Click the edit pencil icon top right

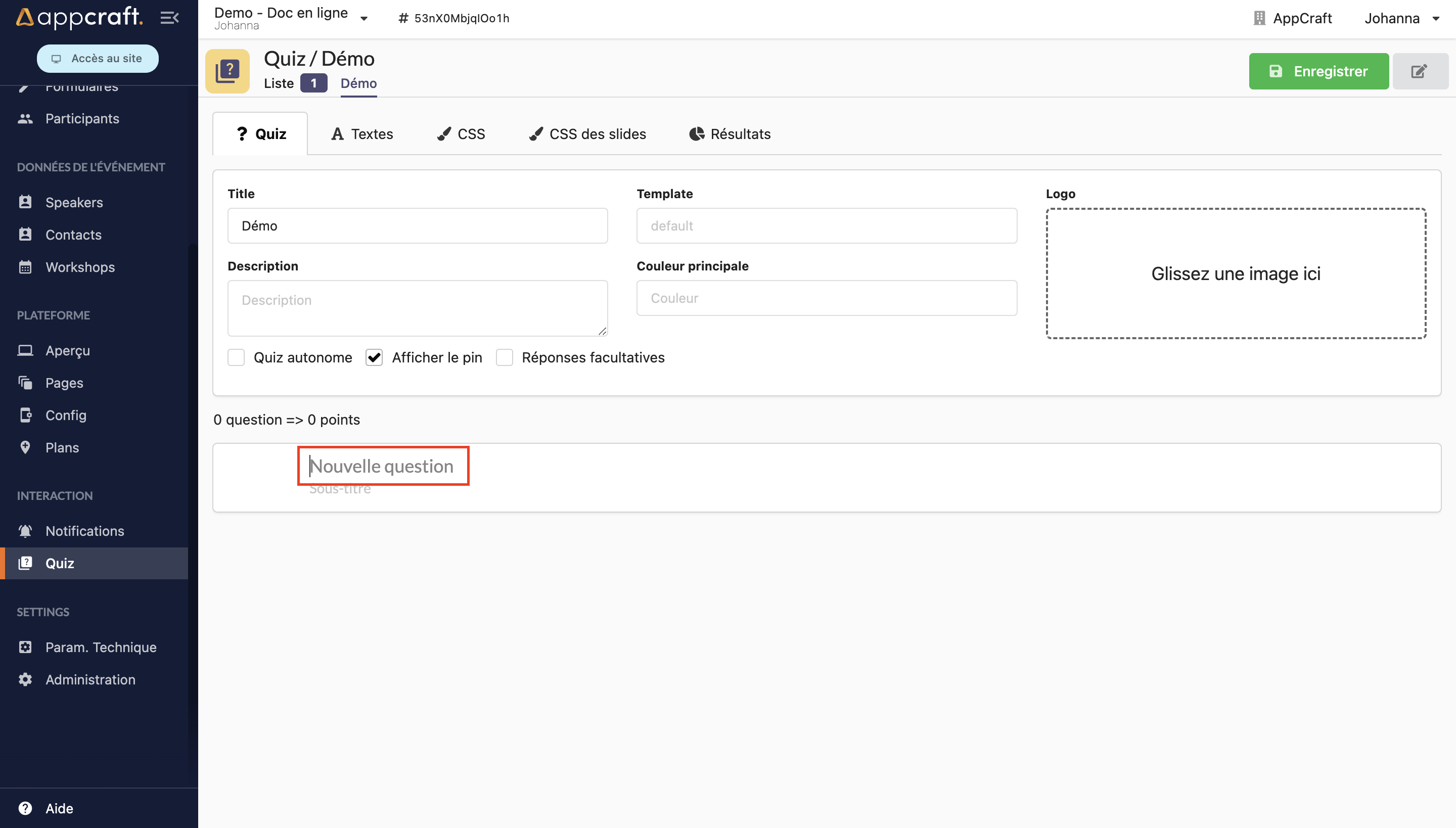click(1419, 71)
